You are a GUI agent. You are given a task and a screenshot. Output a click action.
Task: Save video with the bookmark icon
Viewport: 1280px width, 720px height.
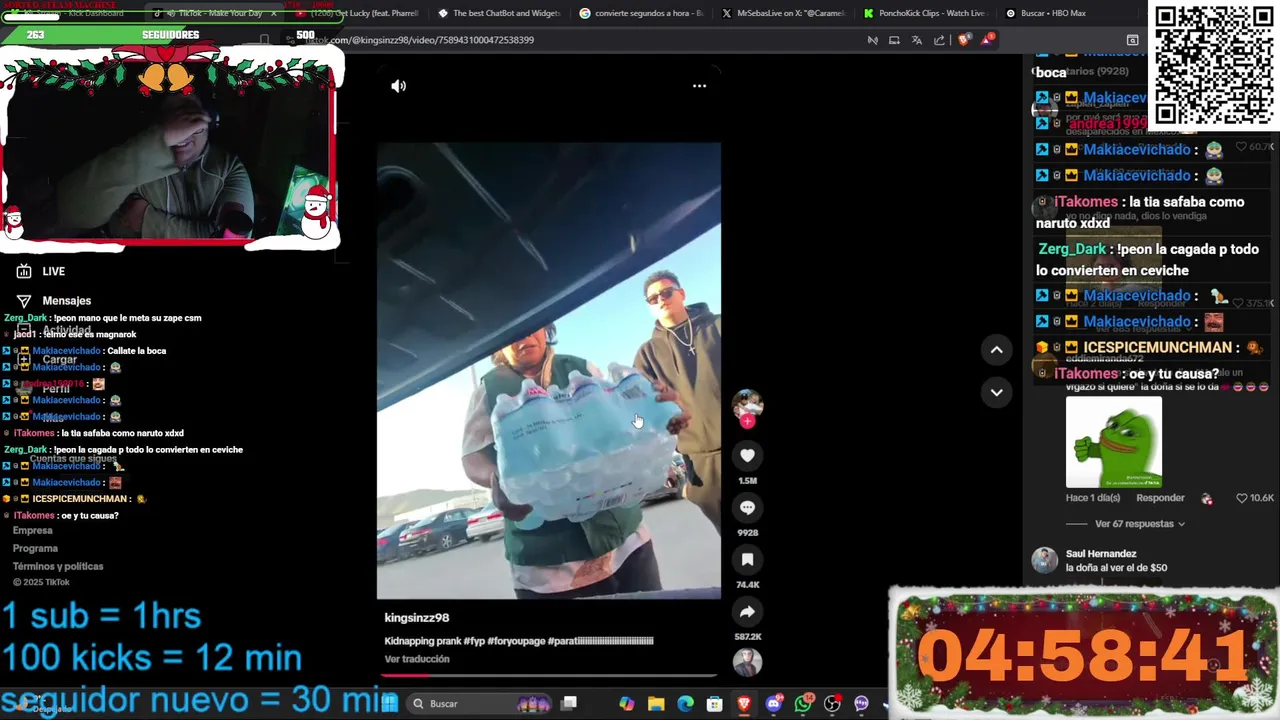(747, 560)
